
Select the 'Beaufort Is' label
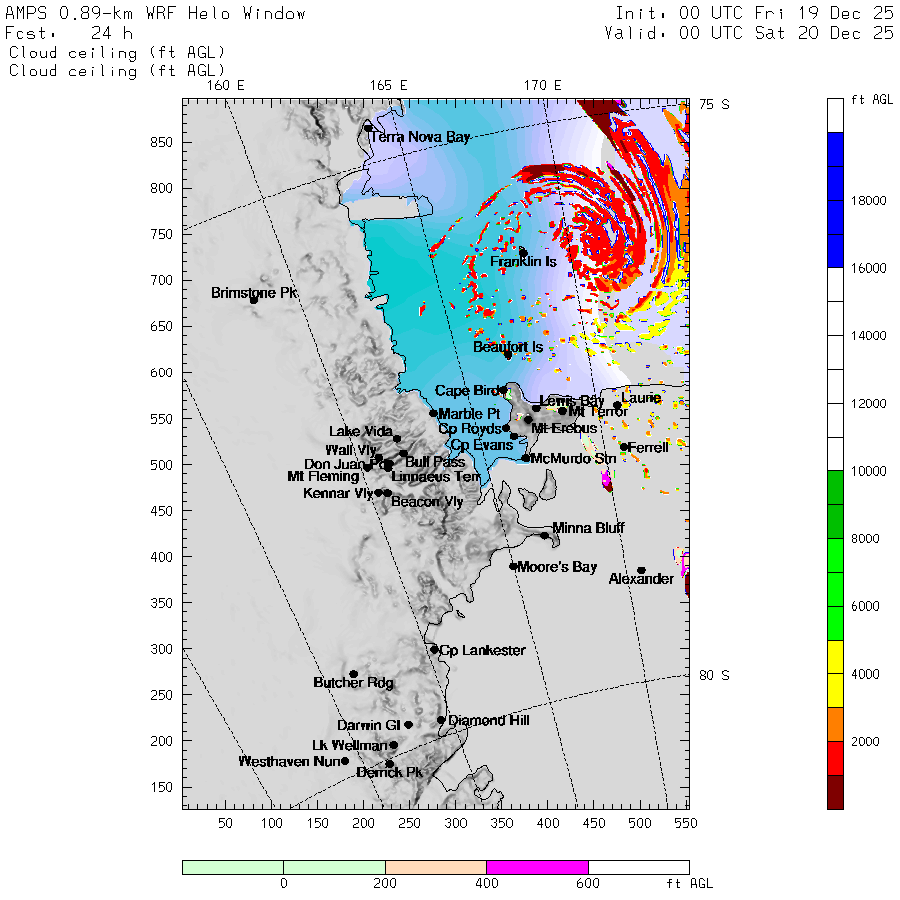508,347
